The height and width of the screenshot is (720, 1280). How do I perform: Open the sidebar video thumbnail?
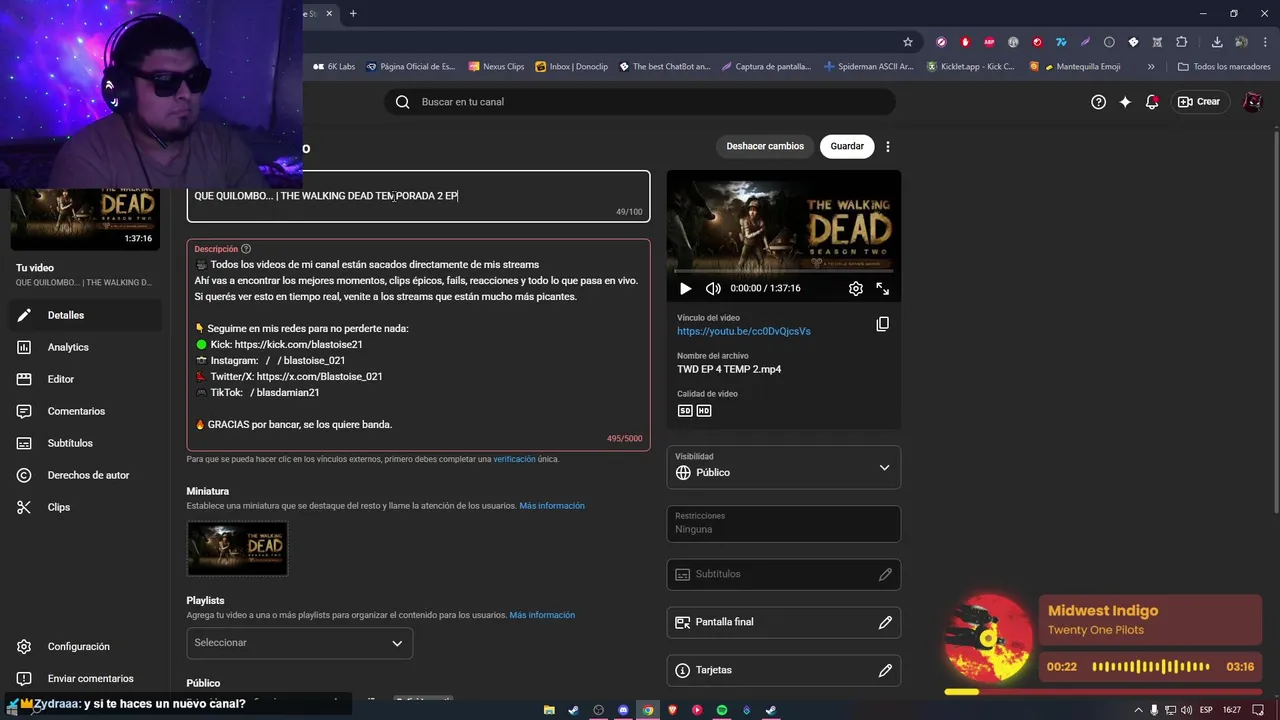click(85, 219)
